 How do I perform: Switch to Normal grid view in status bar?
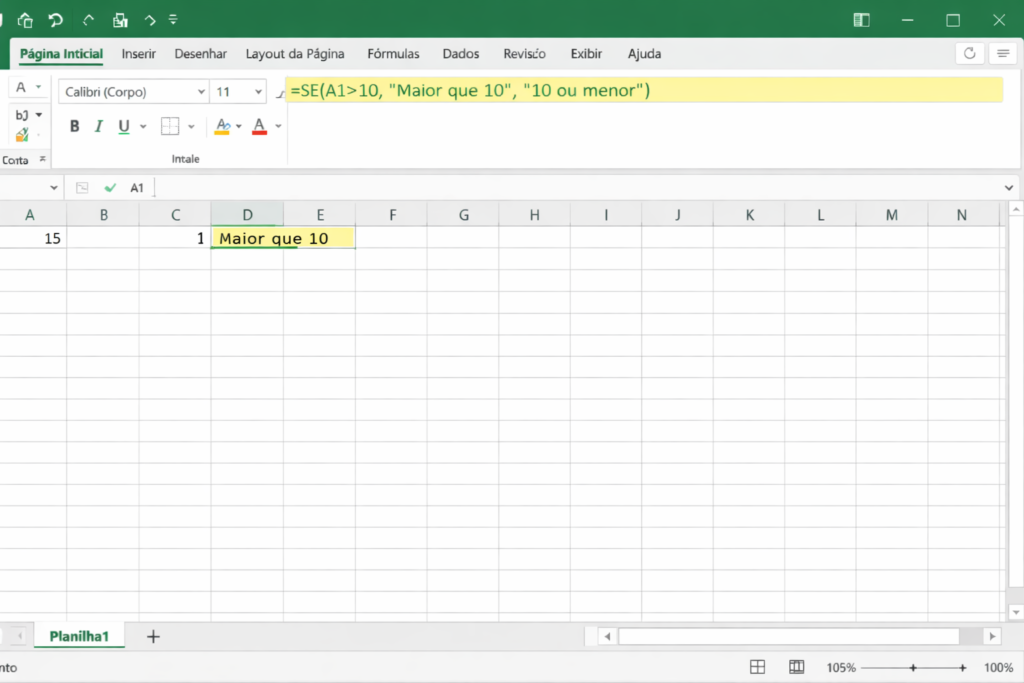pos(758,667)
